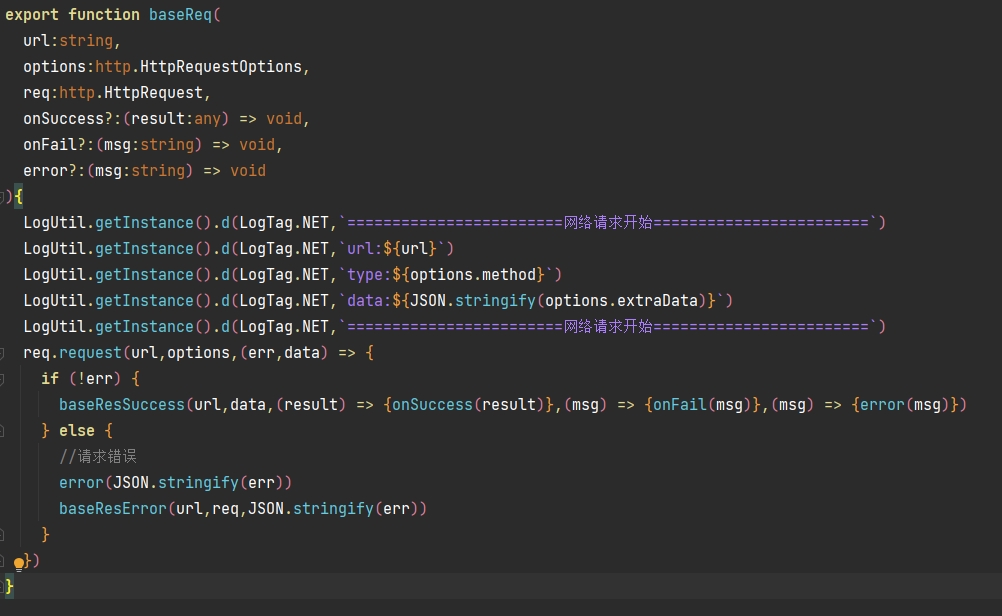
Task: Click options.extraData in the data log line
Action: tap(621, 300)
